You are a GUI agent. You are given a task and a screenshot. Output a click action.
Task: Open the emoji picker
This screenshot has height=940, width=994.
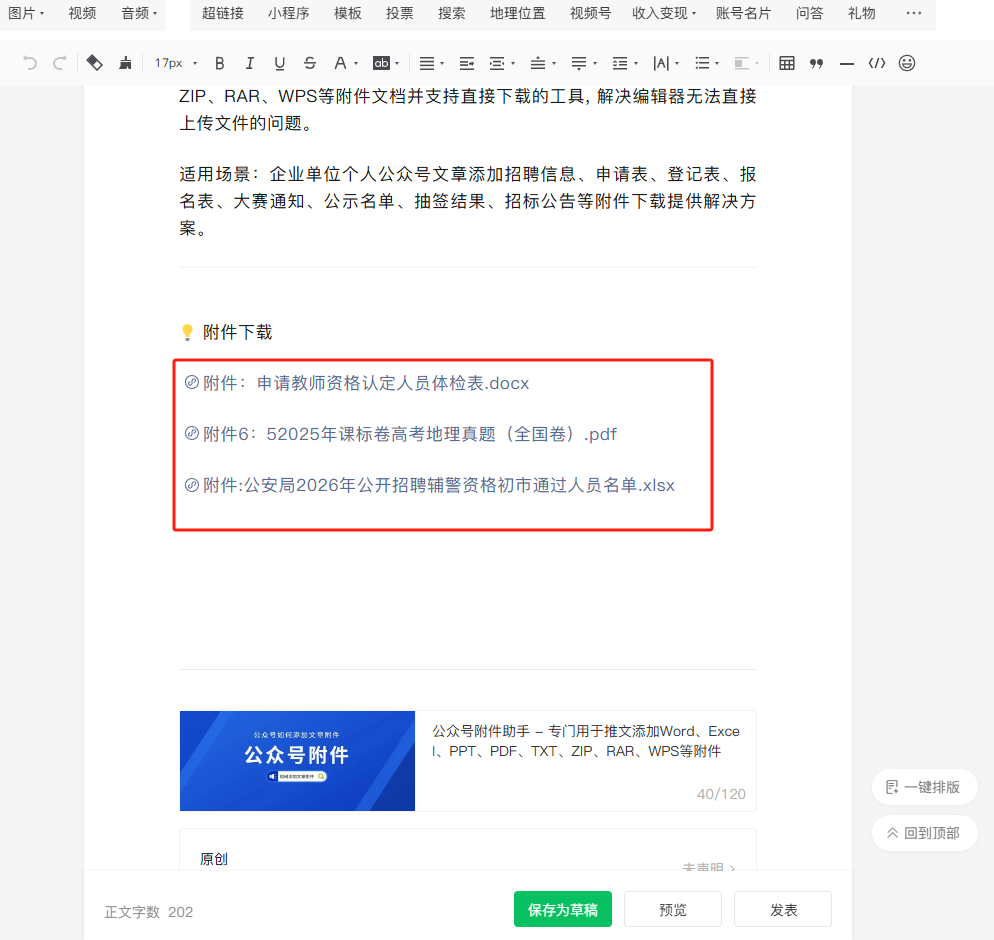click(907, 63)
